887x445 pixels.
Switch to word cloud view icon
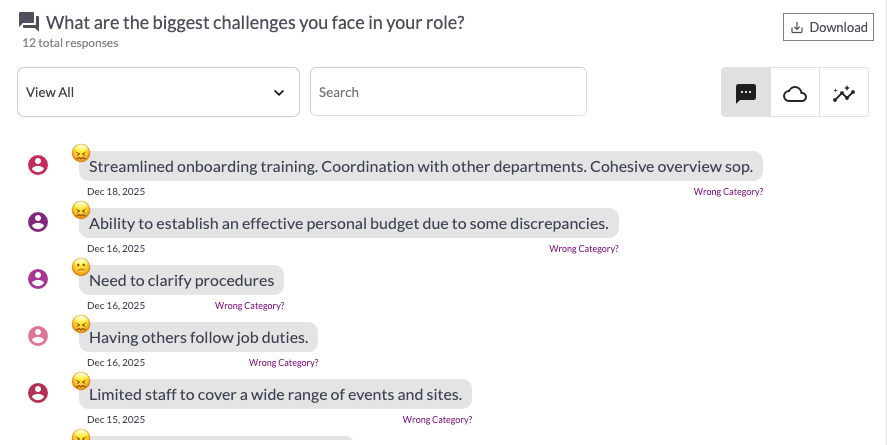795,93
